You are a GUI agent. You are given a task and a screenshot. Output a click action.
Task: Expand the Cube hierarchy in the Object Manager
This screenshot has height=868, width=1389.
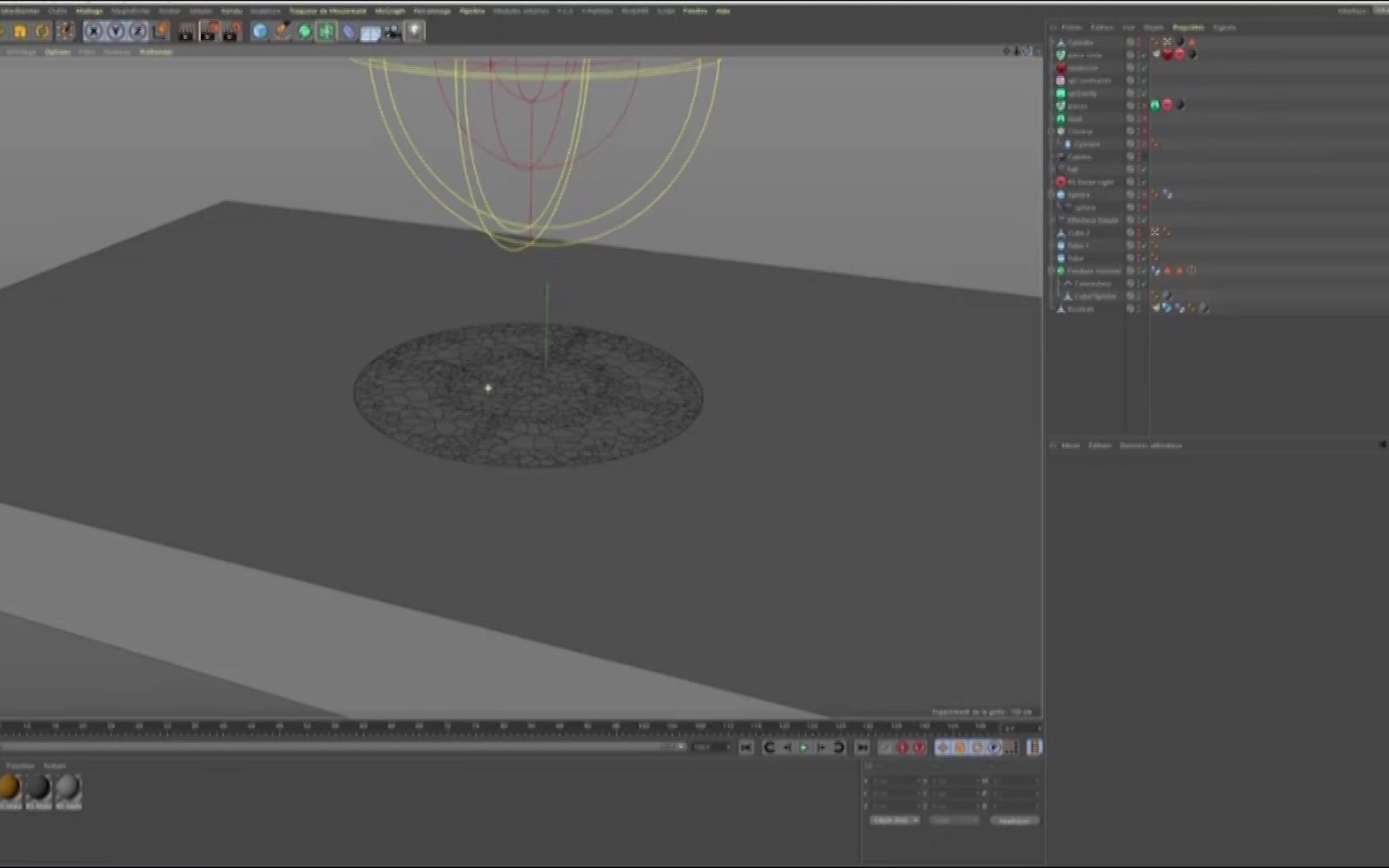pyautogui.click(x=1050, y=231)
